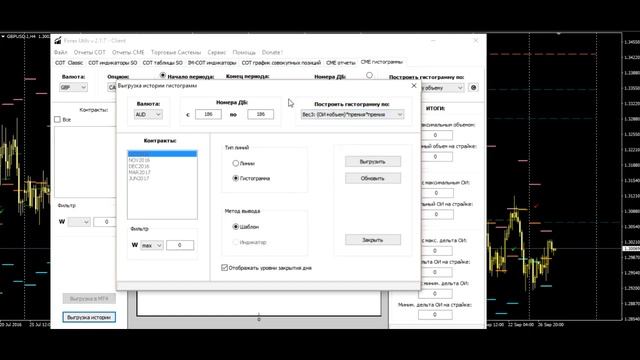Click the GBPUSD,H4 chart menu triangle
640x360 pixels.
(x=3, y=36)
